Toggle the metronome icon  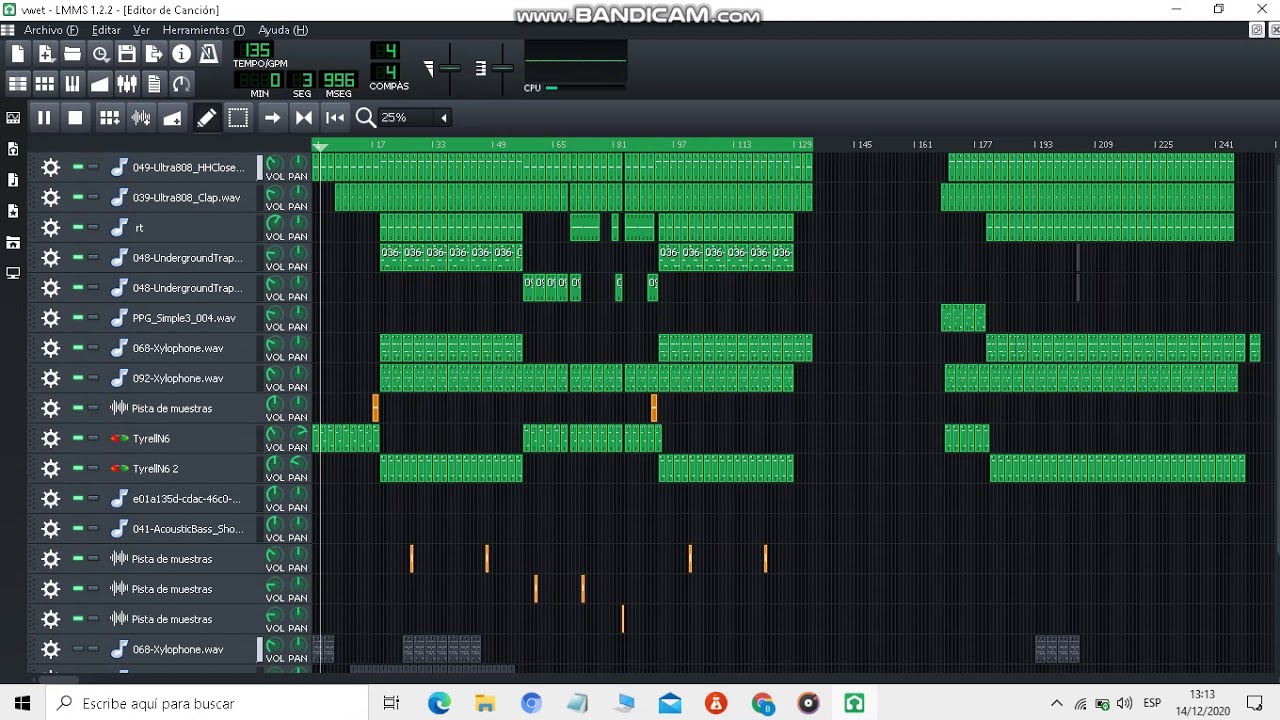208,54
